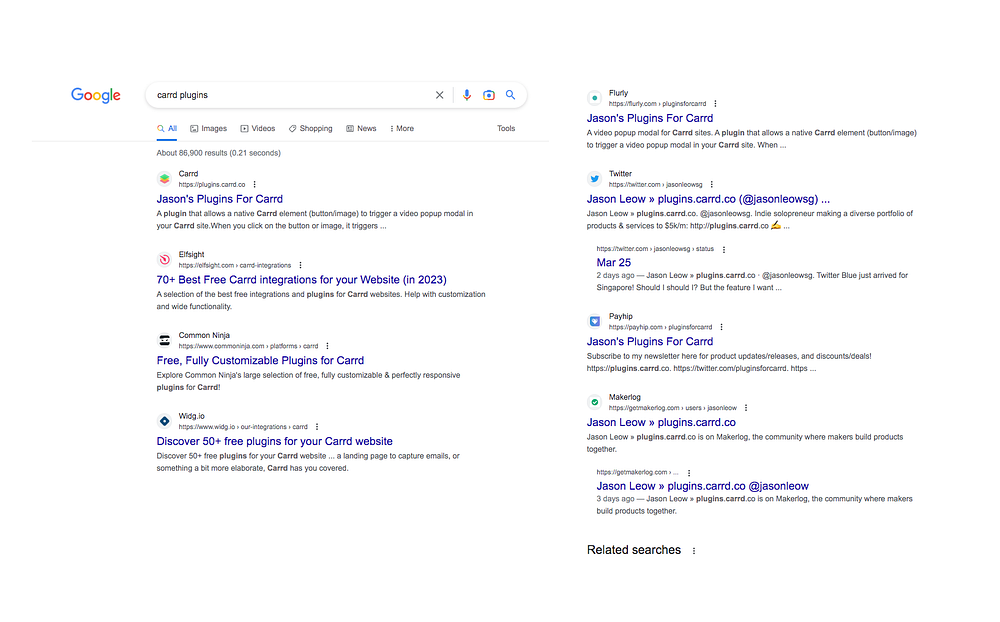The width and height of the screenshot is (1000, 622).
Task: Click the elfsight.com › carrd-integrations URL text
Action: (235, 265)
